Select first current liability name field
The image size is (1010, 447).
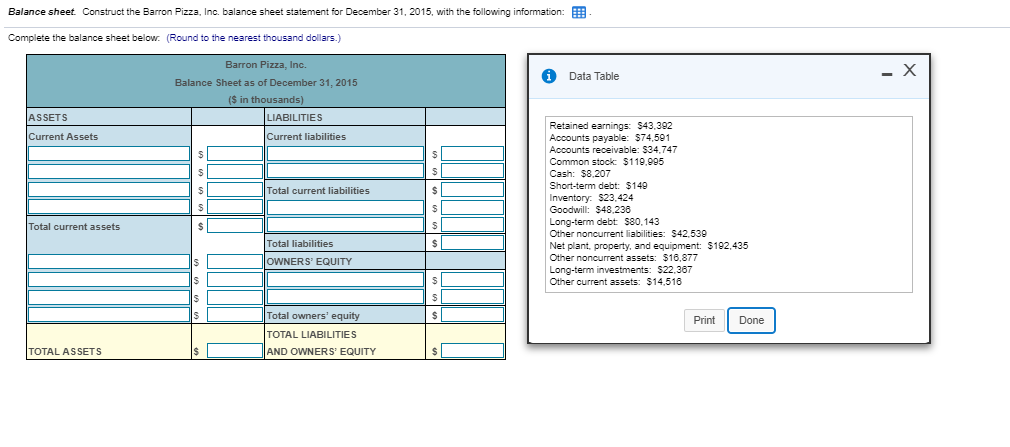345,153
